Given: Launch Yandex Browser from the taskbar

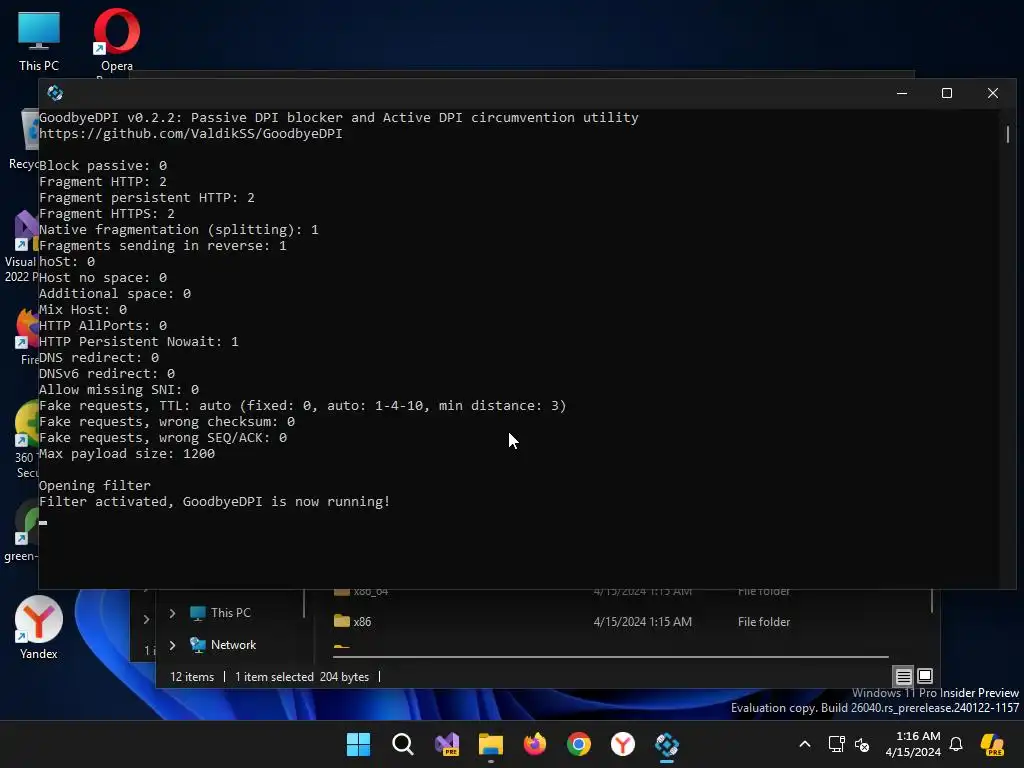Looking at the screenshot, I should [x=622, y=744].
